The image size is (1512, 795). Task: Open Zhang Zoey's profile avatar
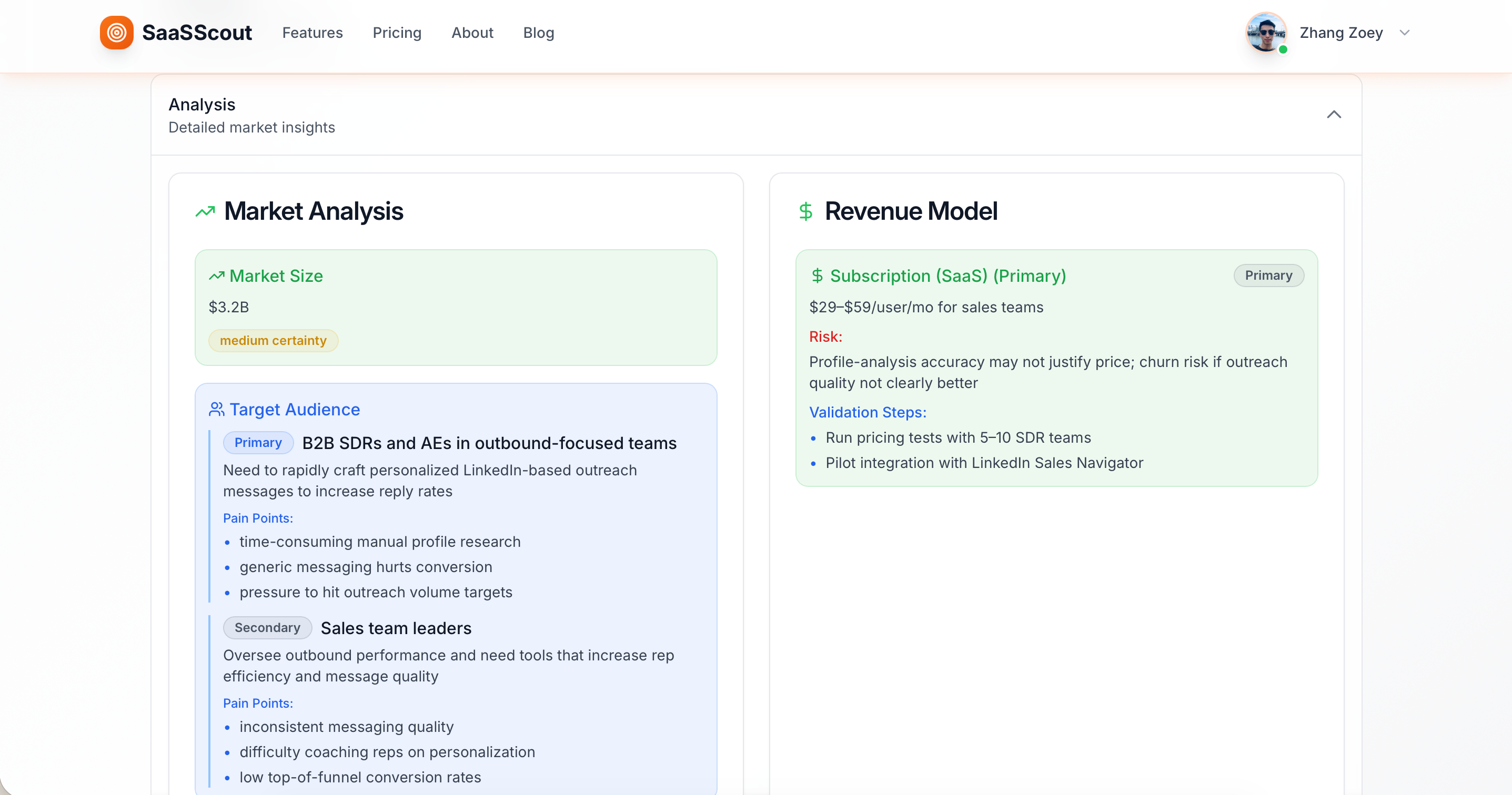[1265, 33]
